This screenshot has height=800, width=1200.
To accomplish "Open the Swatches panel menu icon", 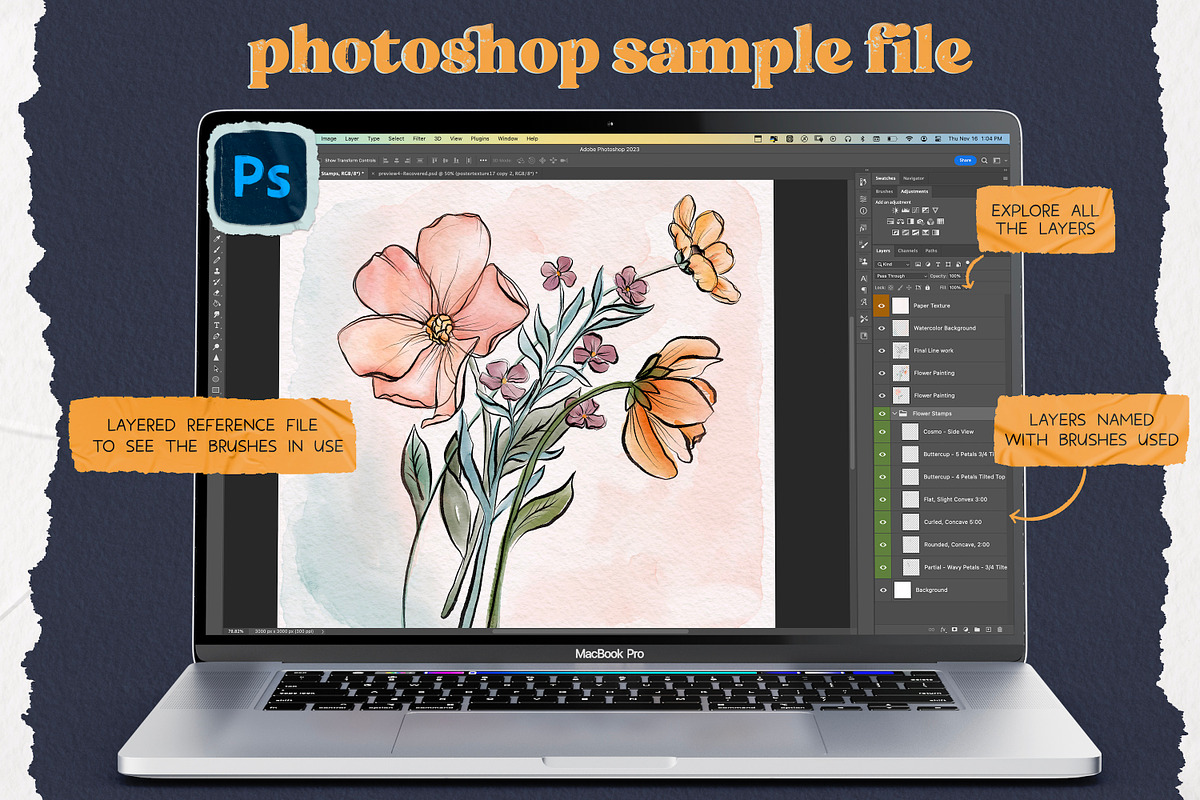I will (x=1005, y=178).
